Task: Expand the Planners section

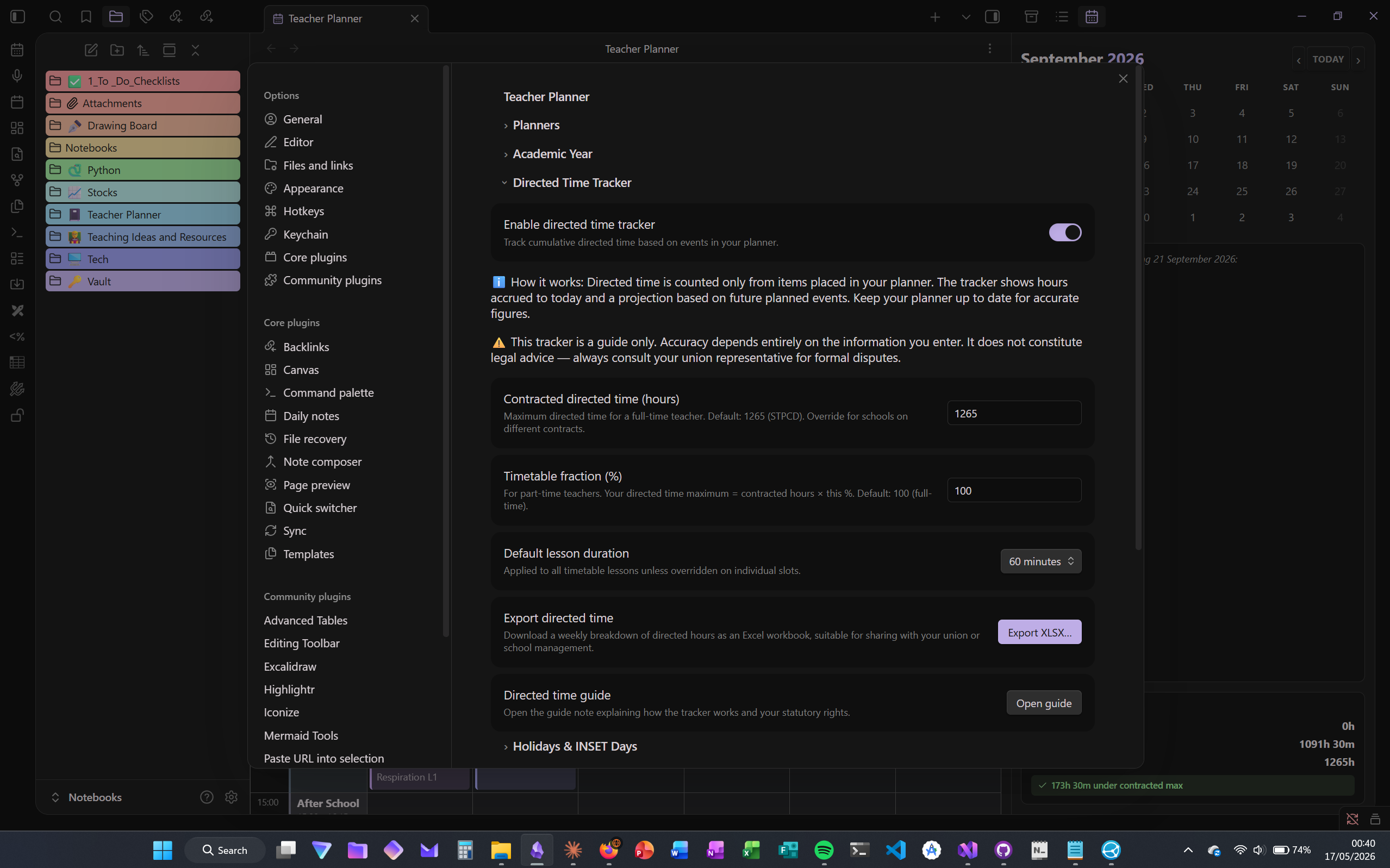Action: tap(535, 125)
